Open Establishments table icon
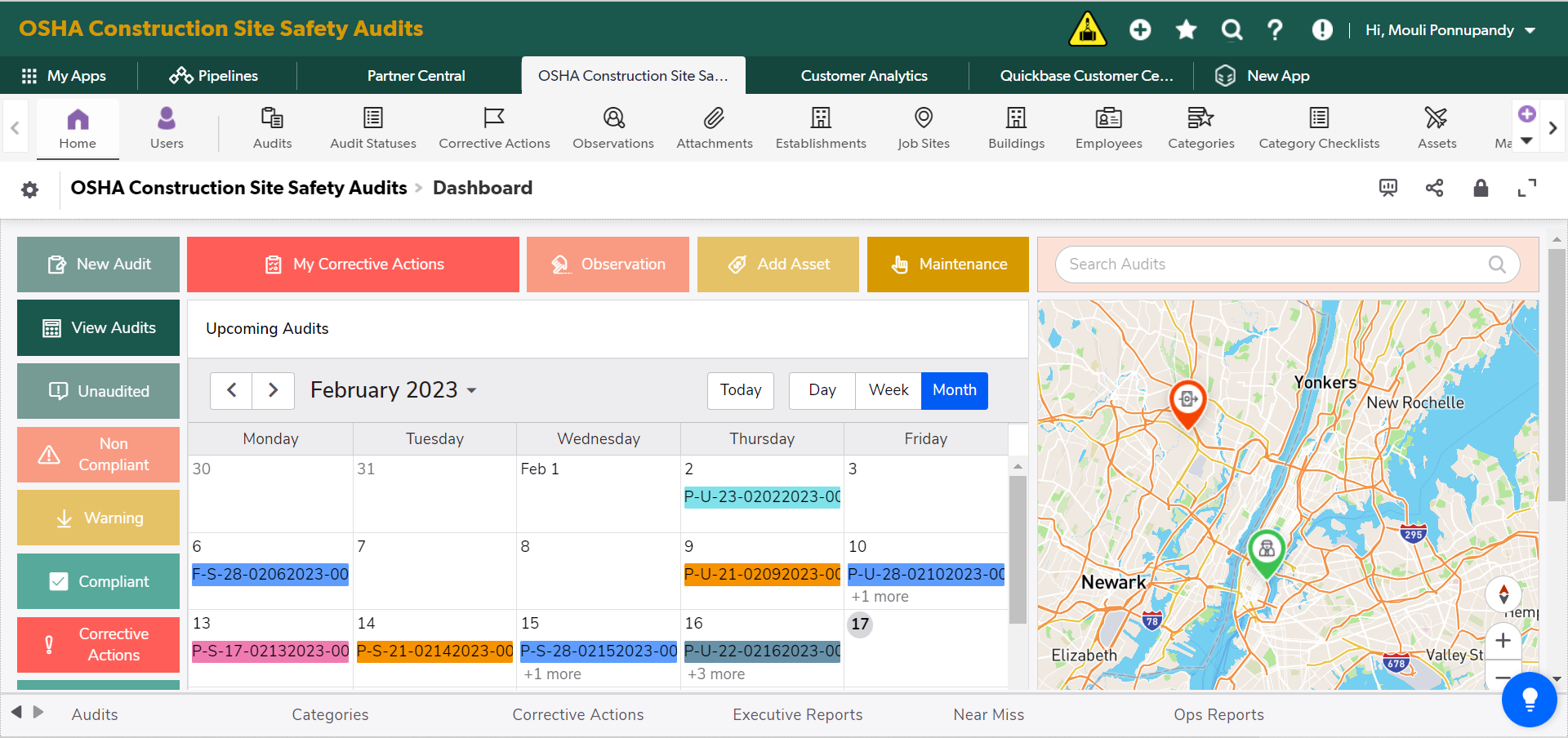Viewport: 1568px width, 738px height. click(x=821, y=128)
